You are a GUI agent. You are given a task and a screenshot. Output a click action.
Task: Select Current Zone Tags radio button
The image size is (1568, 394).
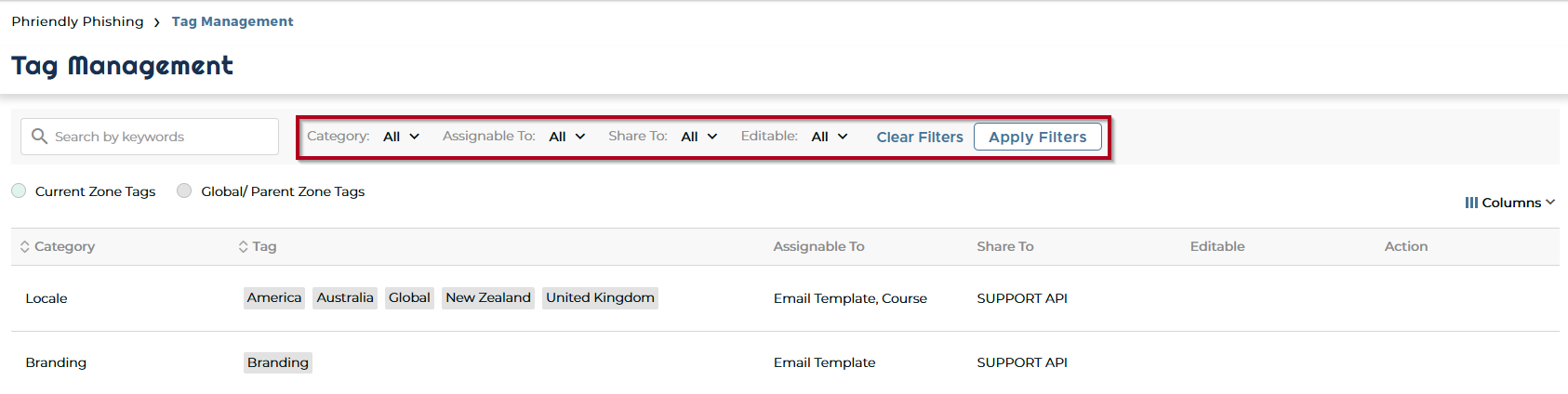tap(19, 190)
